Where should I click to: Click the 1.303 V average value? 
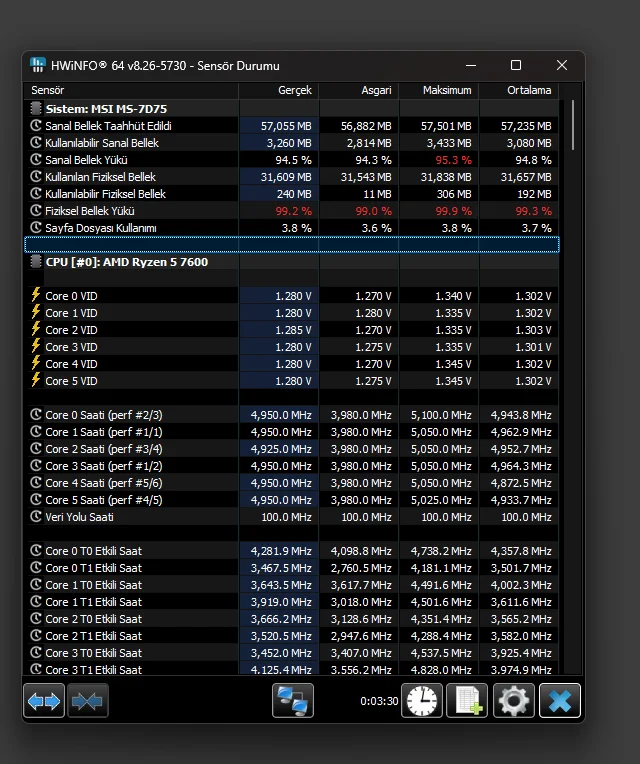[x=533, y=330]
